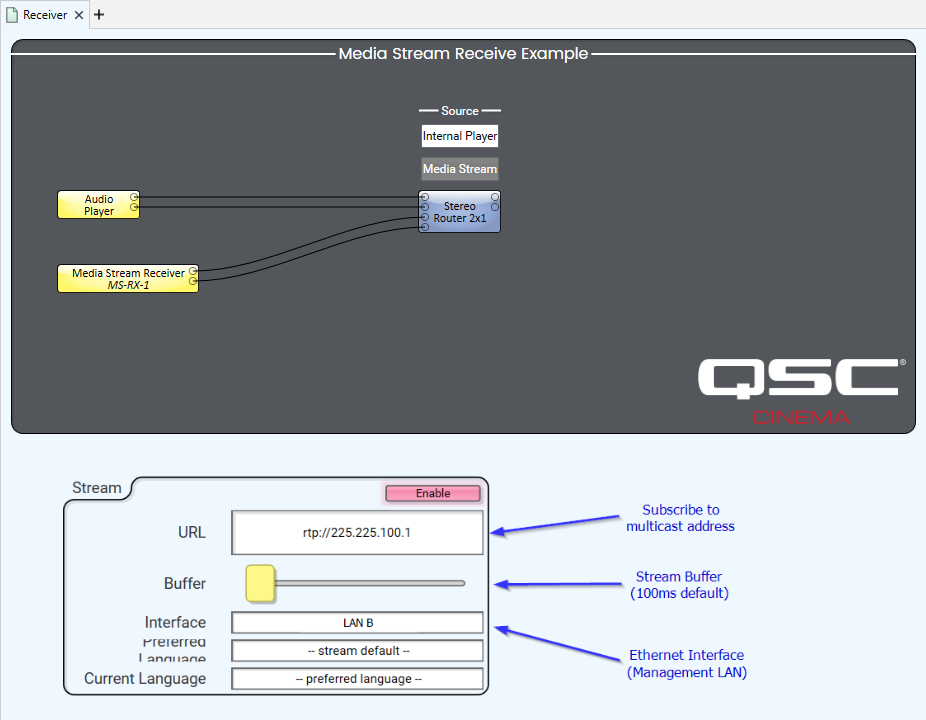Click the yellow Buffer slider handle
This screenshot has width=926, height=720.
click(x=260, y=583)
